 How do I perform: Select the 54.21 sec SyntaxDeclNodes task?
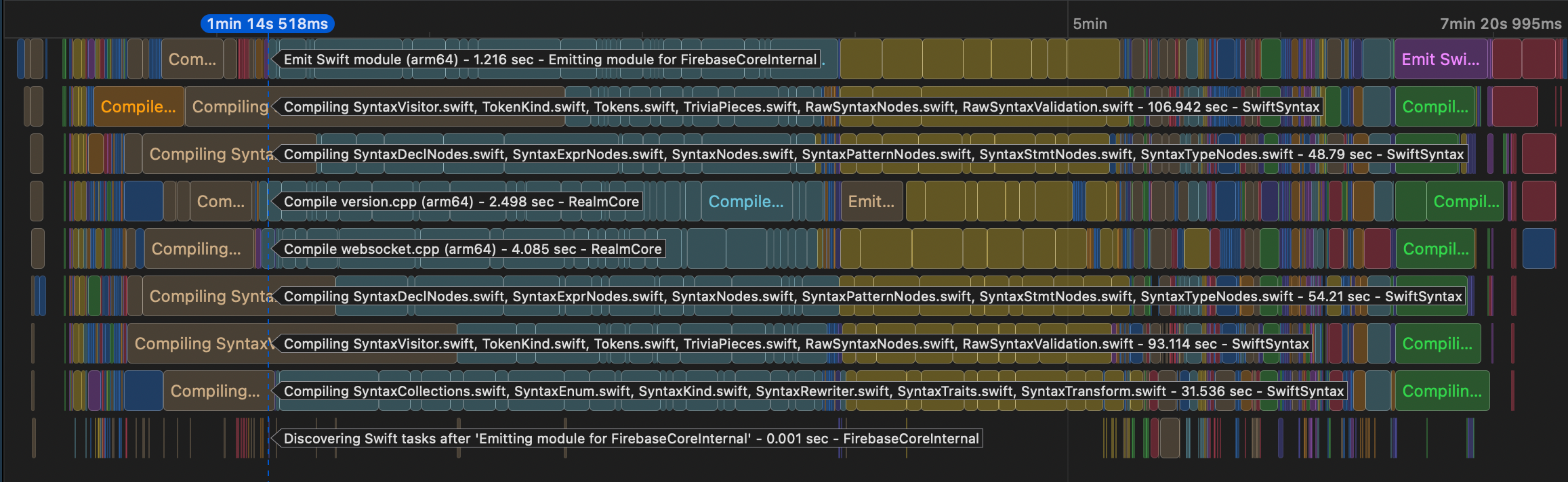coord(873,297)
